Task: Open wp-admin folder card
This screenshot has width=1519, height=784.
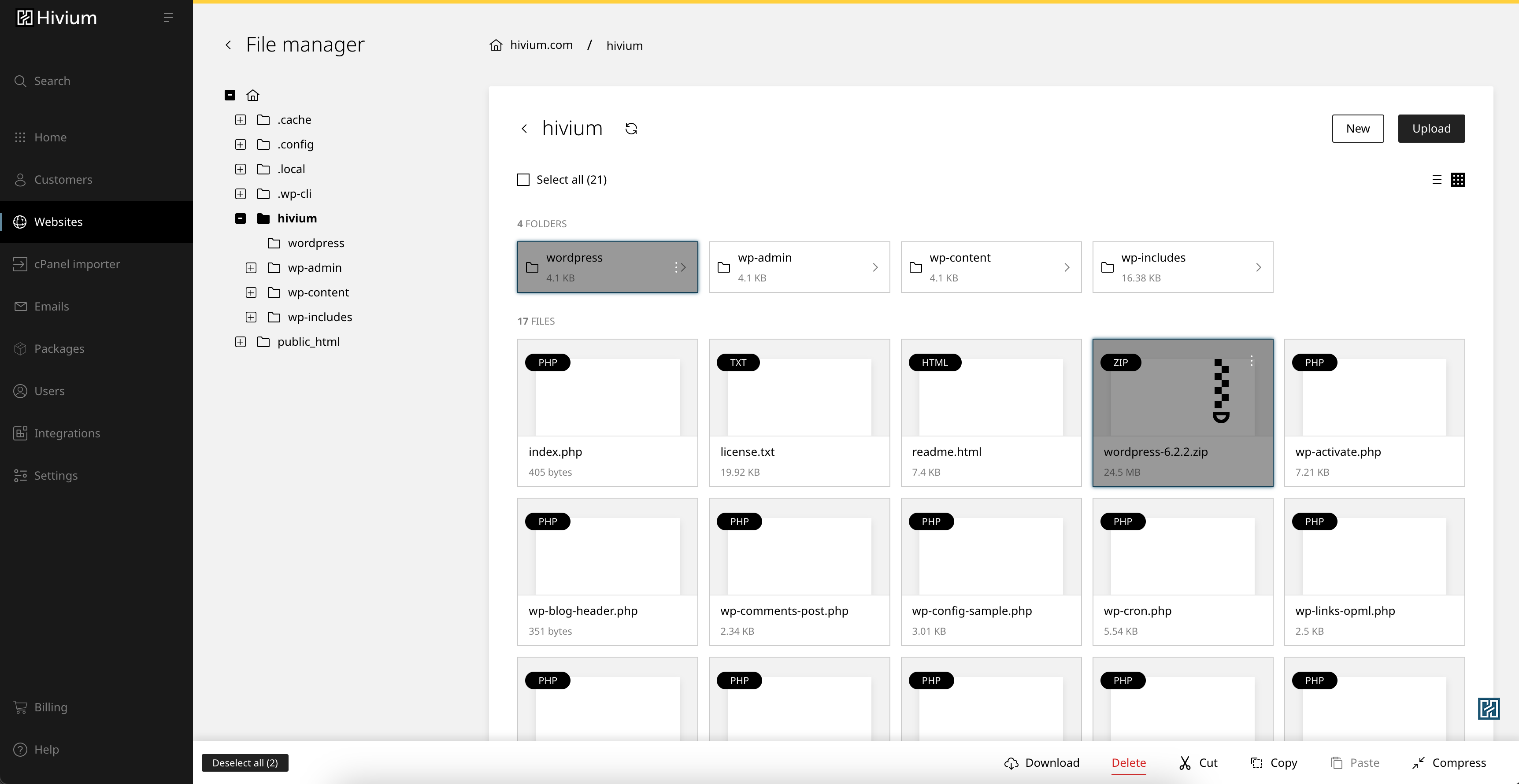Action: (x=799, y=267)
